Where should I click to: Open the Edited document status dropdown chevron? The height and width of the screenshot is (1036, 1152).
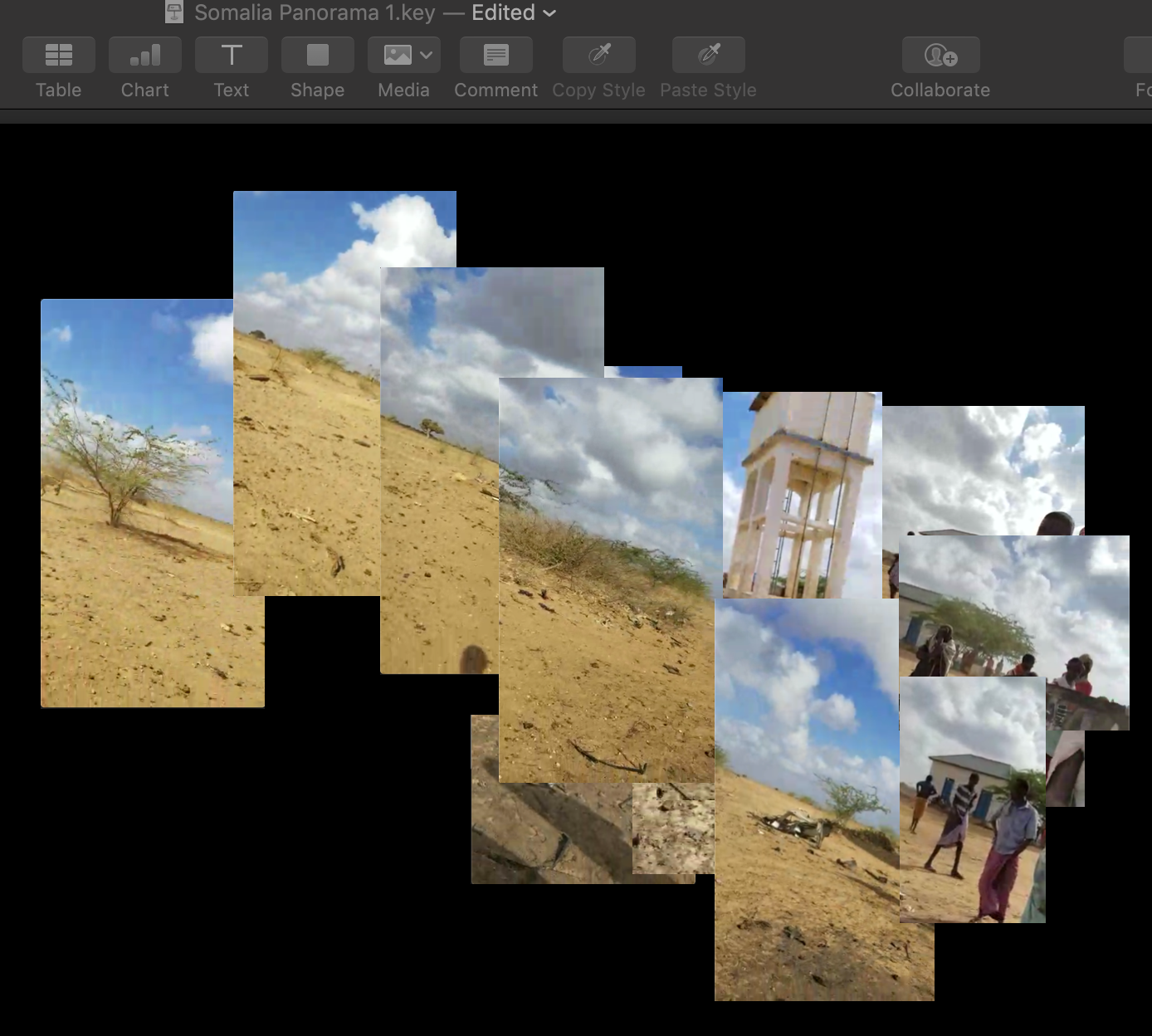549,13
